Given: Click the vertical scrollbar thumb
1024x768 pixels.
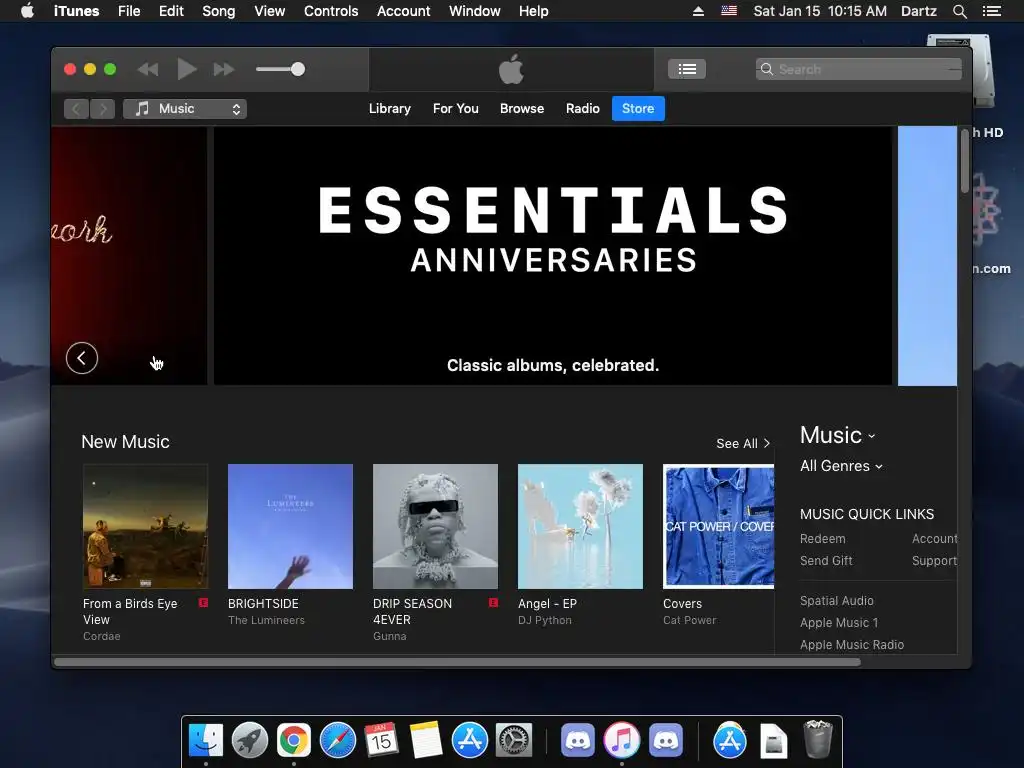Looking at the screenshot, I should pyautogui.click(x=965, y=161).
